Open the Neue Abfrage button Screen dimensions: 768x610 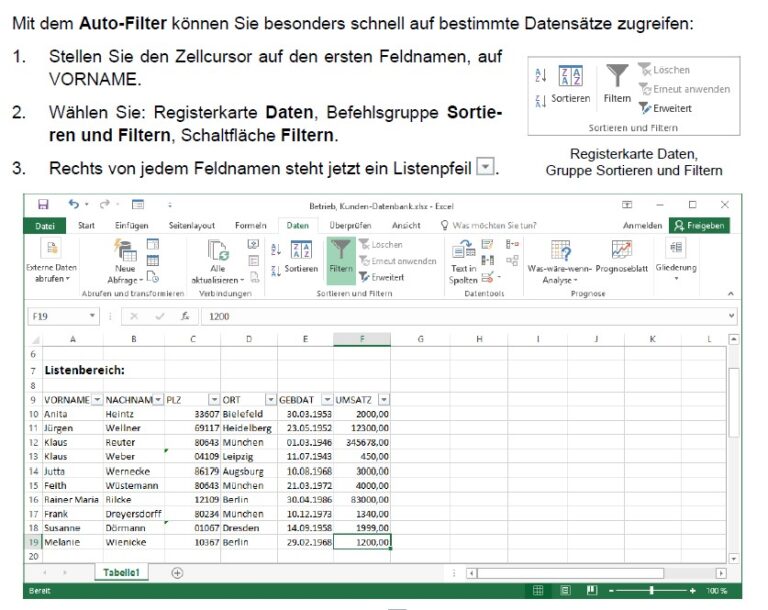point(125,261)
